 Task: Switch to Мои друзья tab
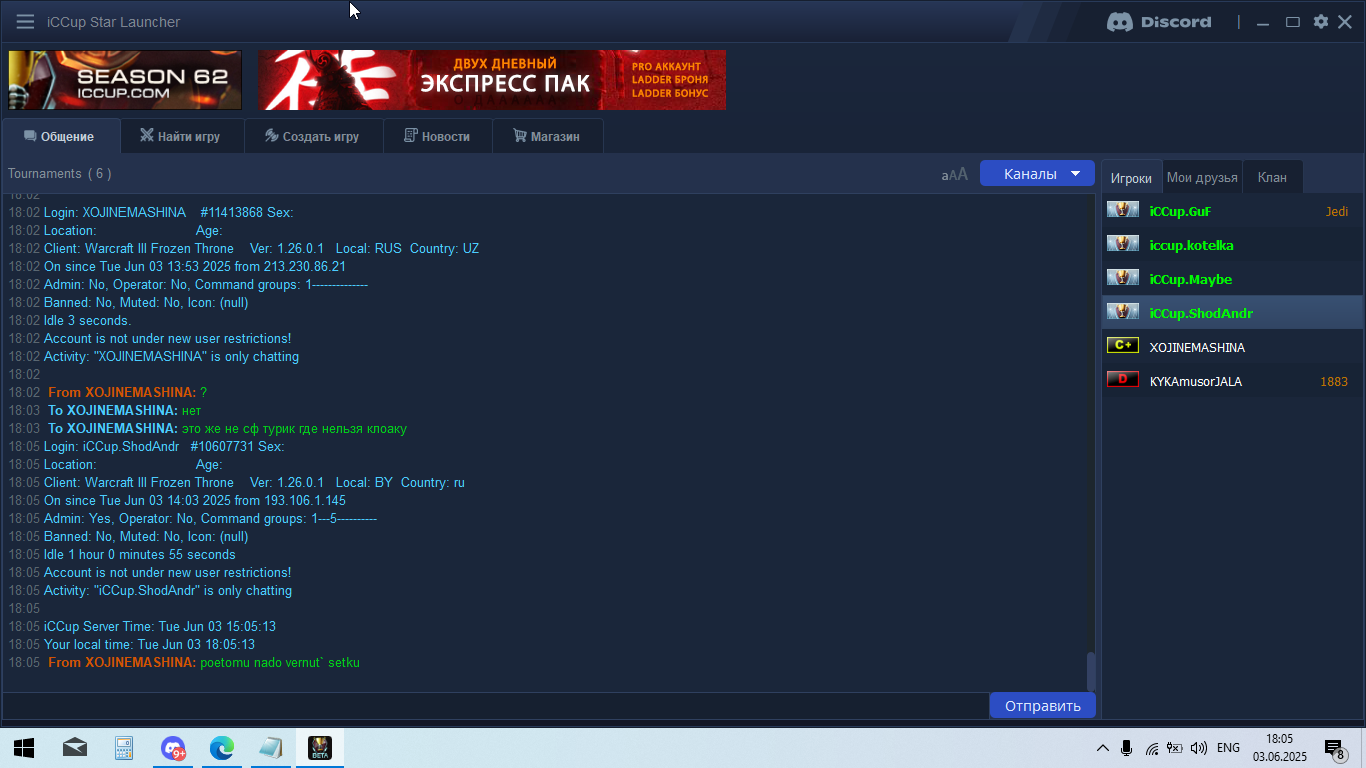point(1202,177)
